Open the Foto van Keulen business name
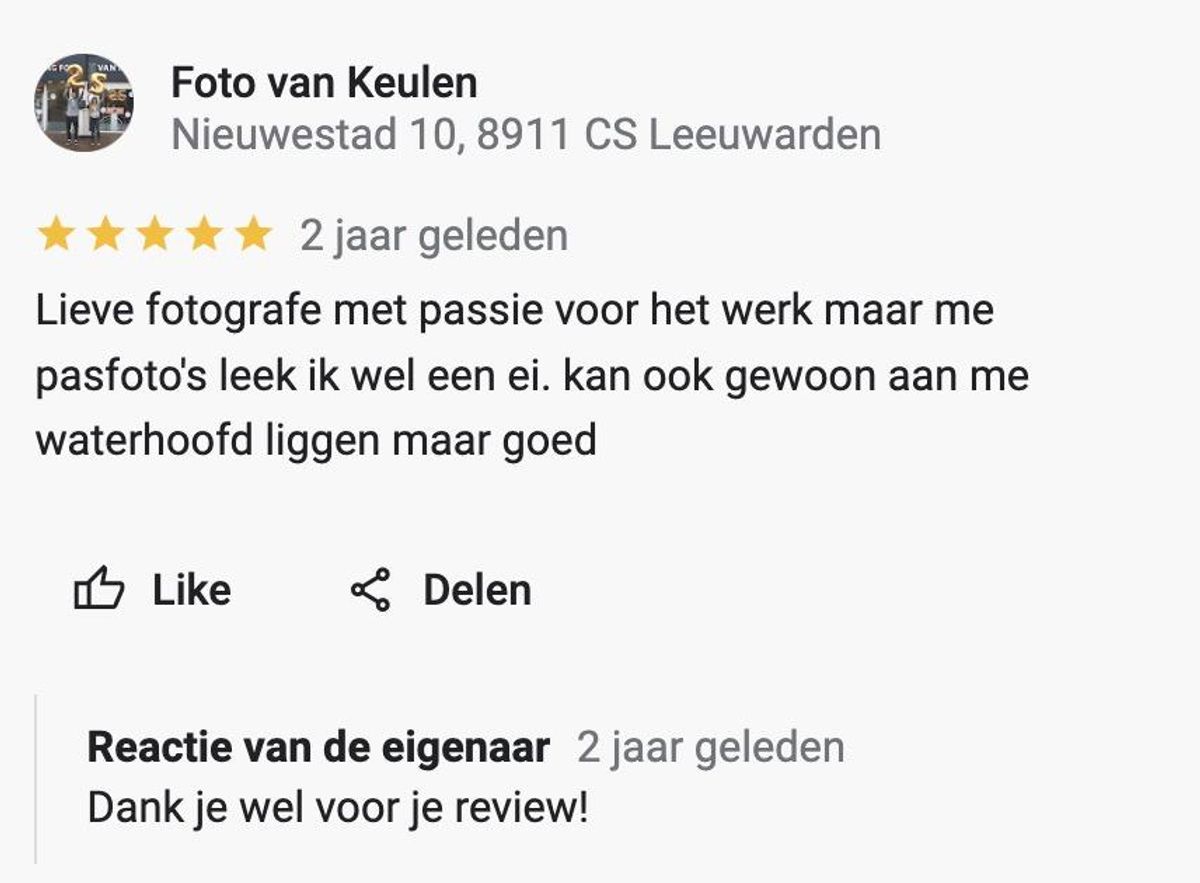The image size is (1200, 883). [x=324, y=83]
